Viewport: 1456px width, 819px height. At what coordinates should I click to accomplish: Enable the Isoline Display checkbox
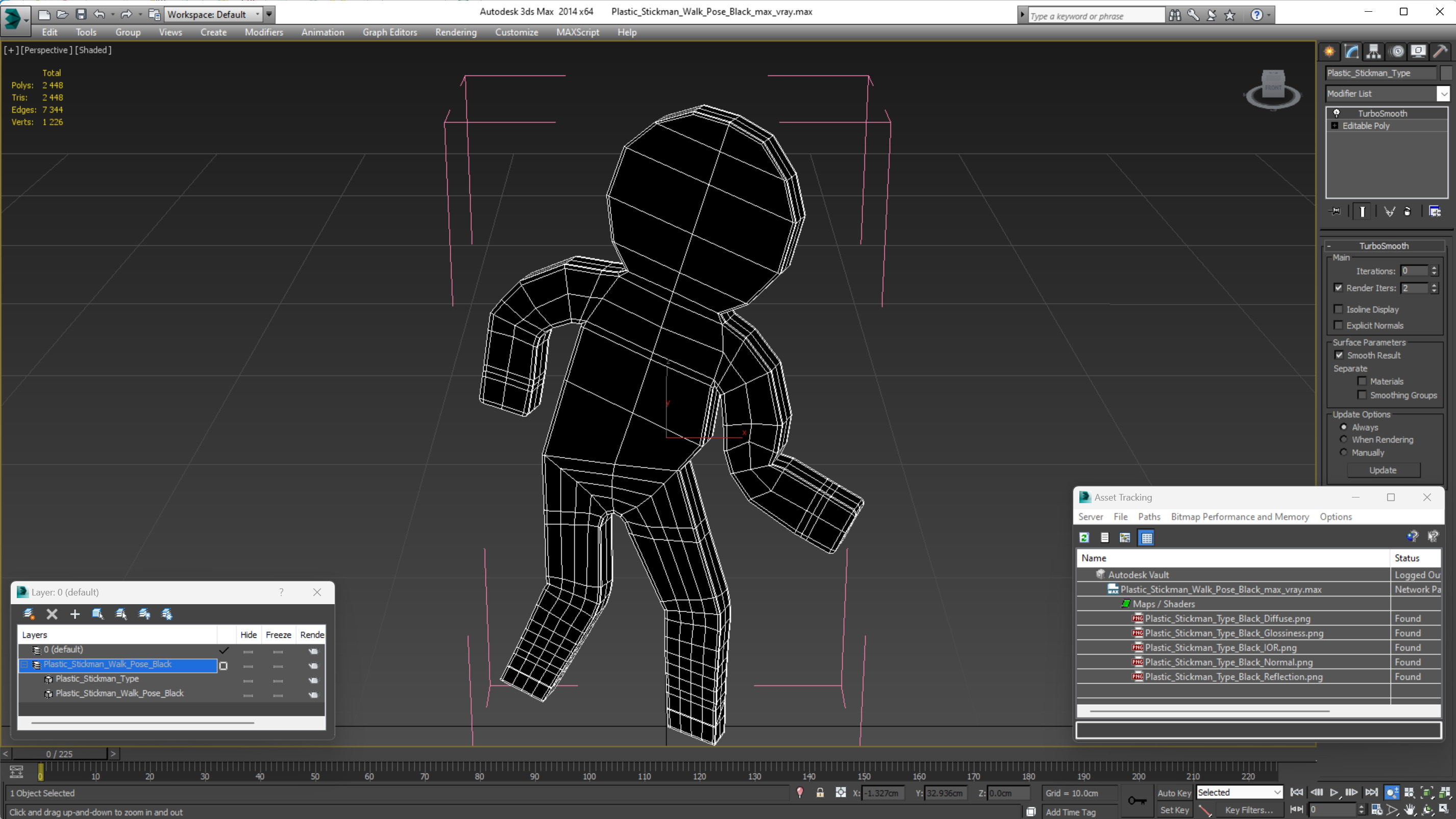tap(1339, 309)
